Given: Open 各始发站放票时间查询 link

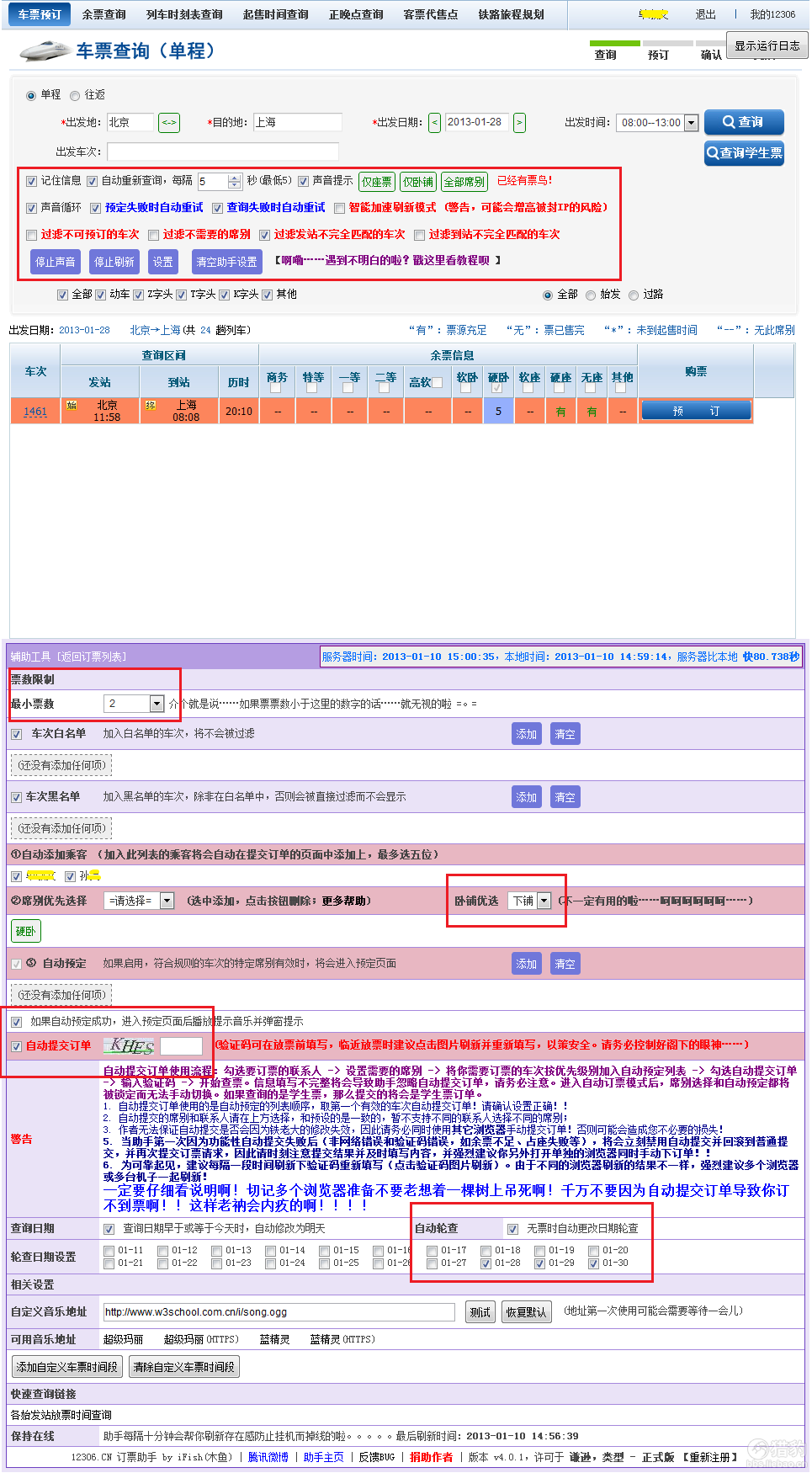Looking at the screenshot, I should 61,1415.
